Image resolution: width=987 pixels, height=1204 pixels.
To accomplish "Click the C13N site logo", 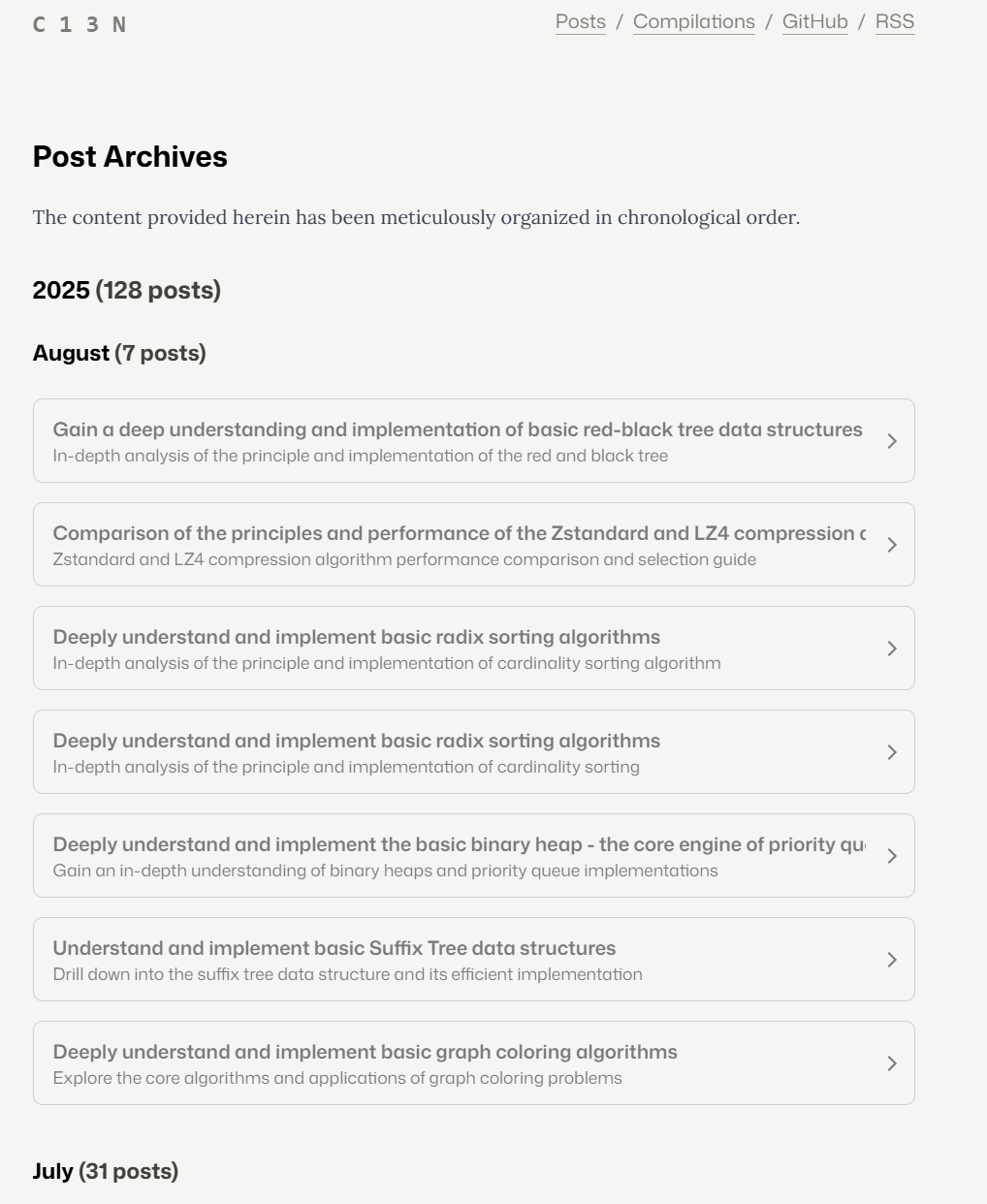I will (x=80, y=25).
